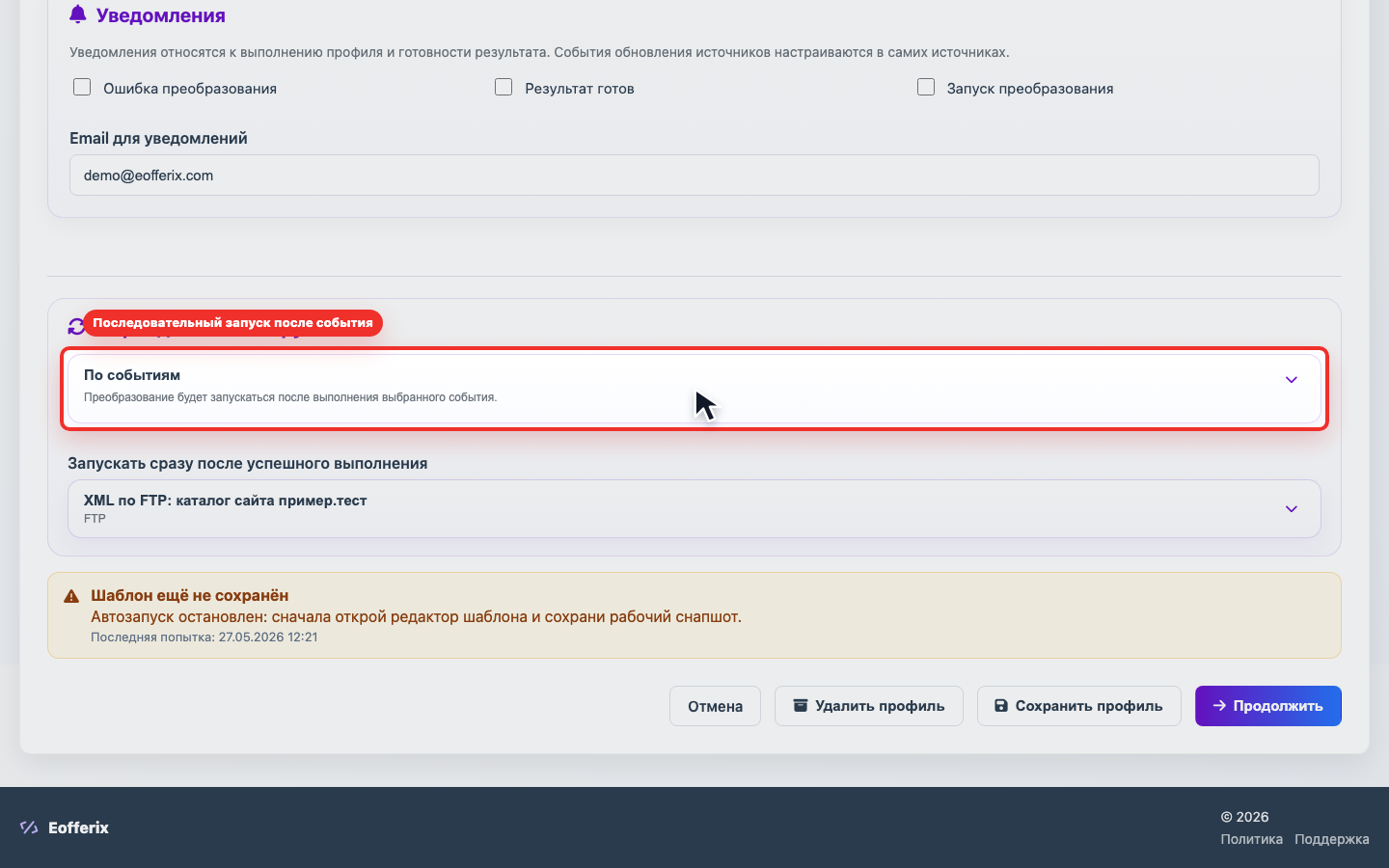Click the Уведомления section heading

(x=161, y=15)
